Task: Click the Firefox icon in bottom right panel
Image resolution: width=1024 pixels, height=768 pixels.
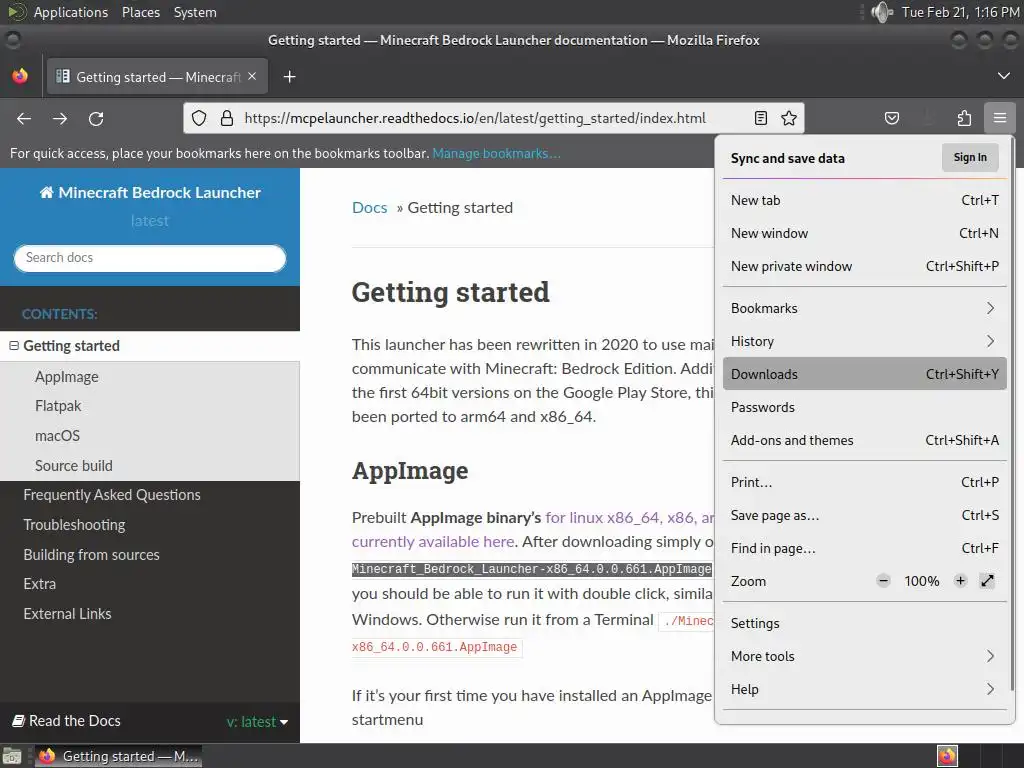Action: coord(947,756)
